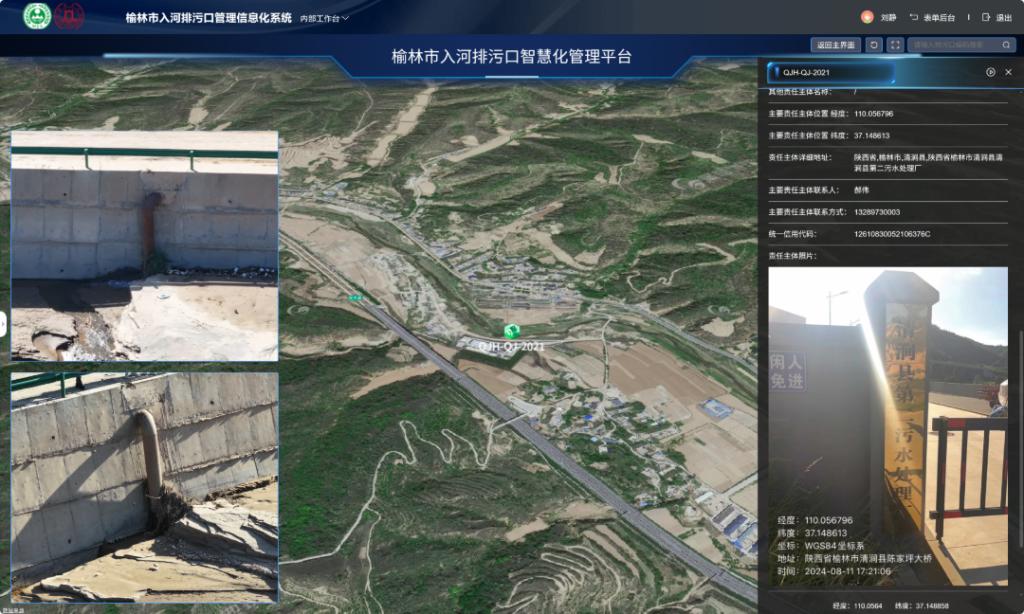Open the lower pipe outlet photo

click(144, 487)
